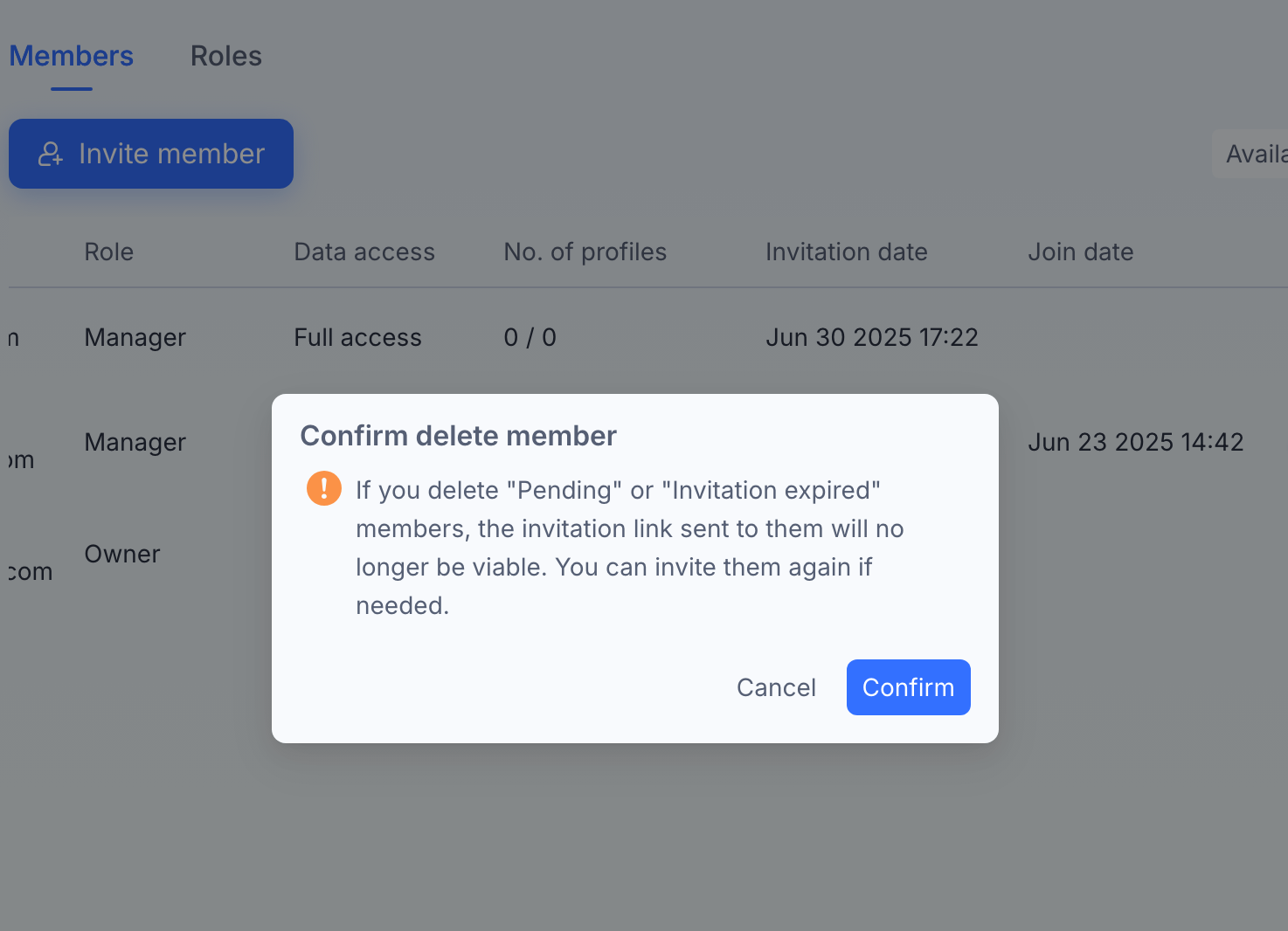Screen dimensions: 1288x931
Task: Select the Full access cell
Action: coord(357,337)
